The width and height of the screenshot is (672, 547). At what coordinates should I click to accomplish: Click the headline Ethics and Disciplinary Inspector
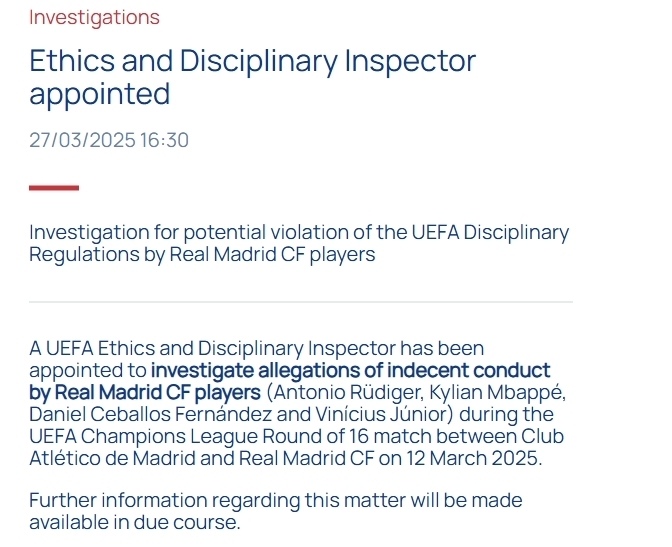pos(252,61)
